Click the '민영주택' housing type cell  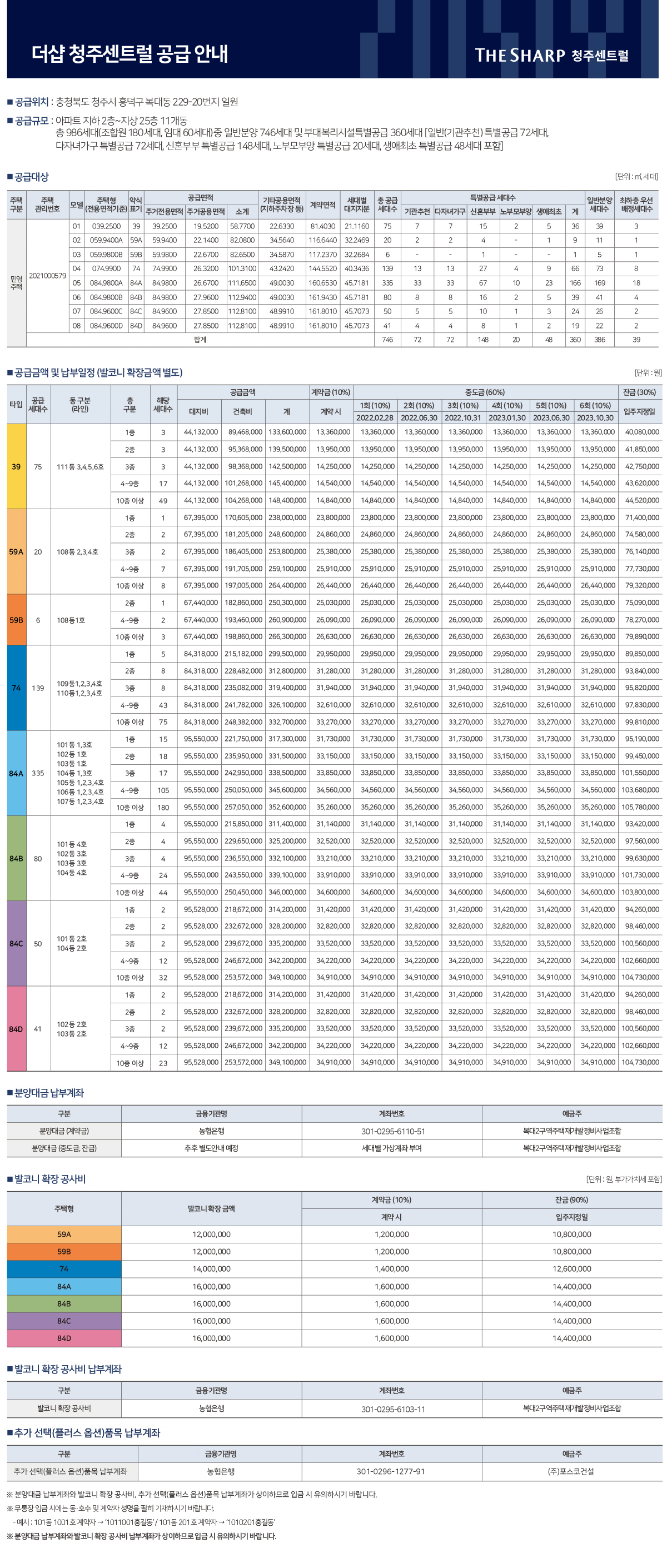click(x=17, y=282)
